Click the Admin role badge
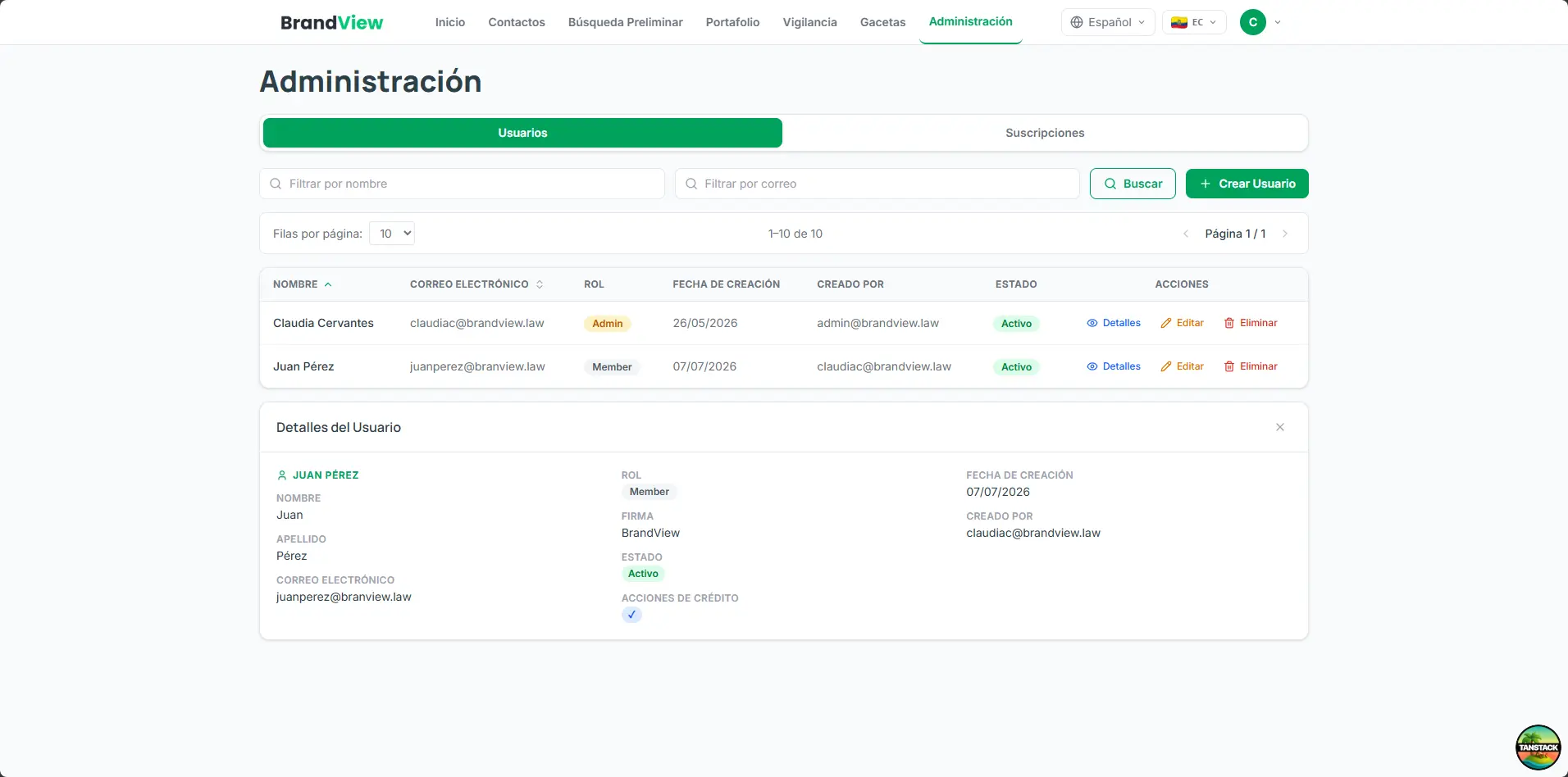Viewport: 1568px width, 777px height. point(608,324)
